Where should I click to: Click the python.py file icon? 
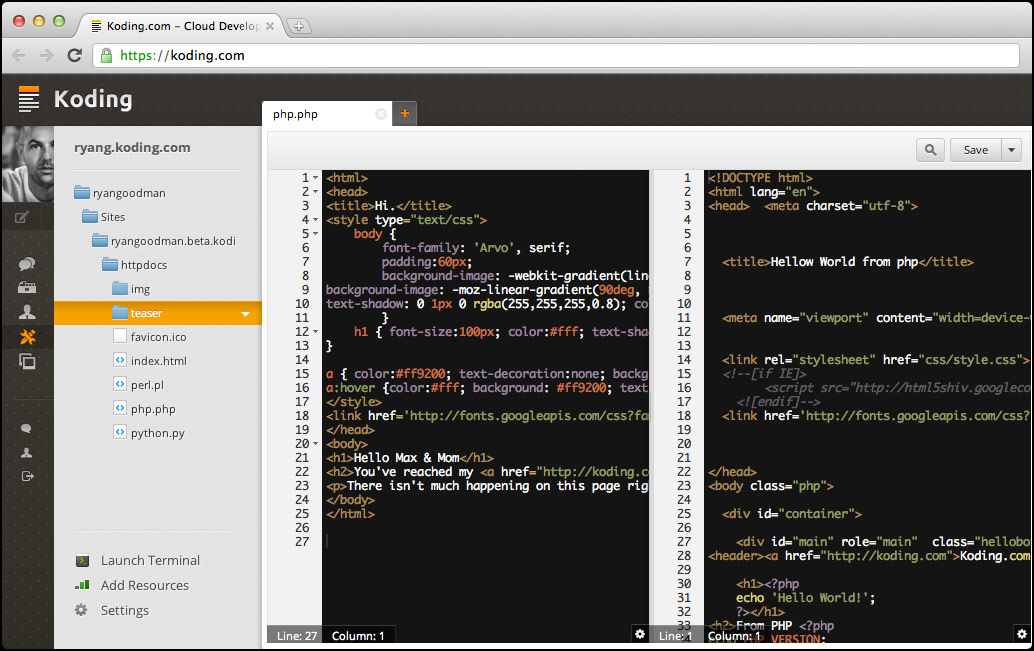119,433
